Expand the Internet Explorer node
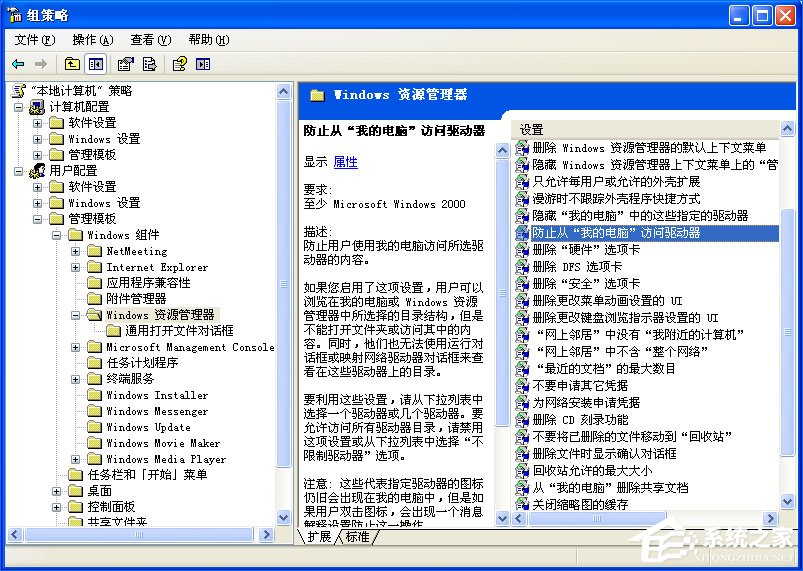Image resolution: width=803 pixels, height=571 pixels. [75, 267]
